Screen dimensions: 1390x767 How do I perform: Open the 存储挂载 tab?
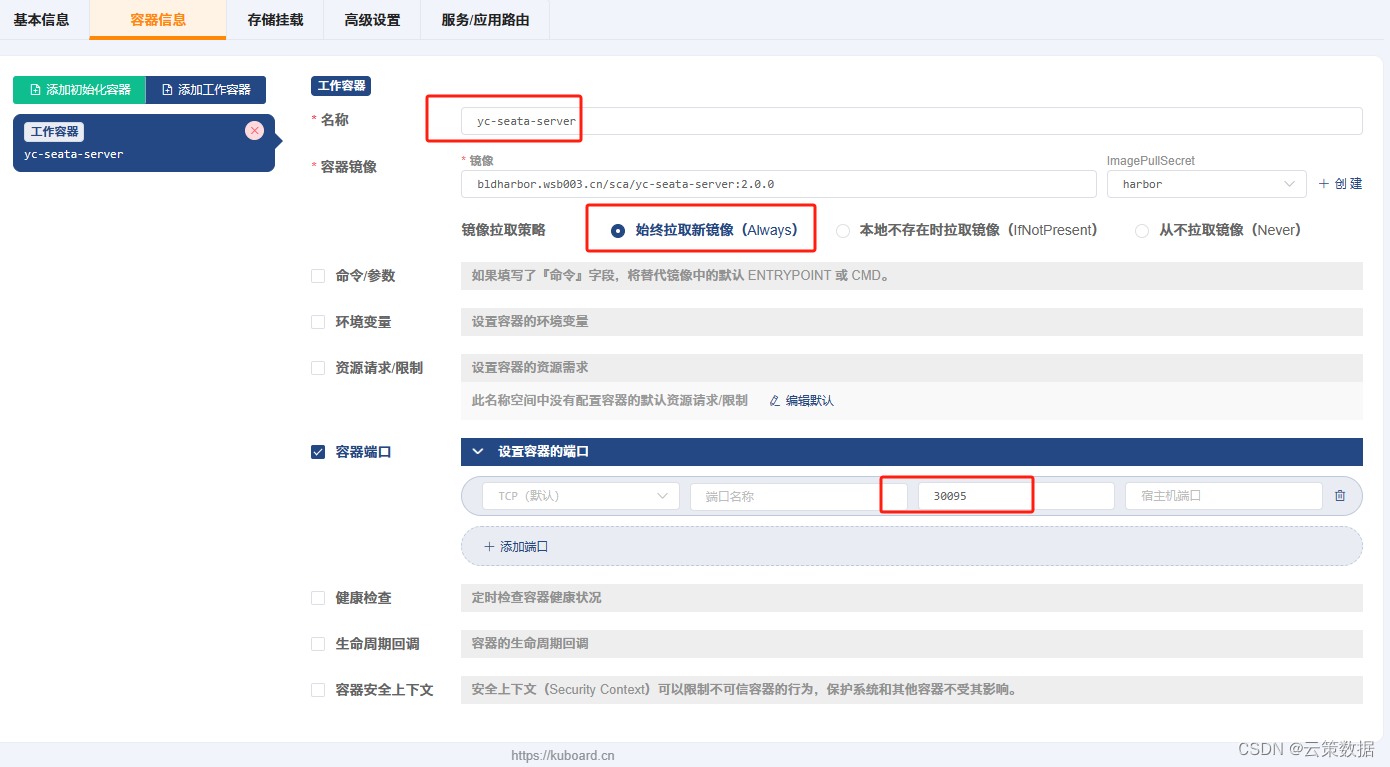pyautogui.click(x=275, y=20)
